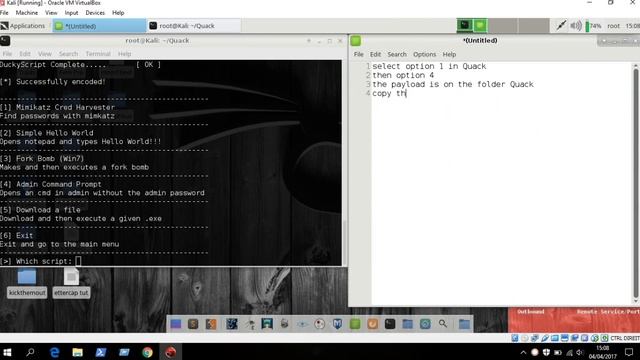This screenshot has width=640, height=360.
Task: Open the Windows Defender shield tray icon
Action: tap(546, 353)
